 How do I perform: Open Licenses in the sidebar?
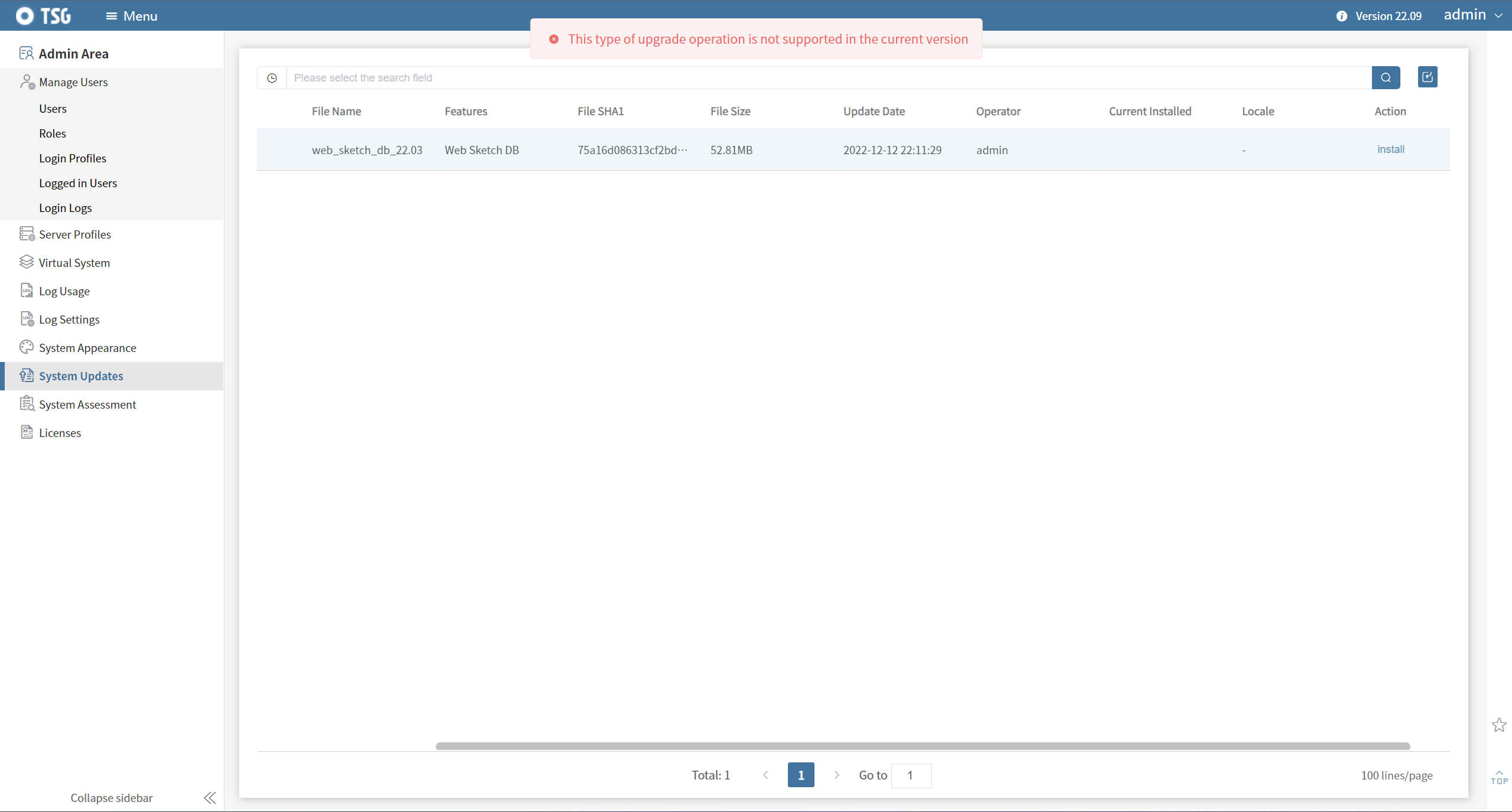(x=60, y=433)
